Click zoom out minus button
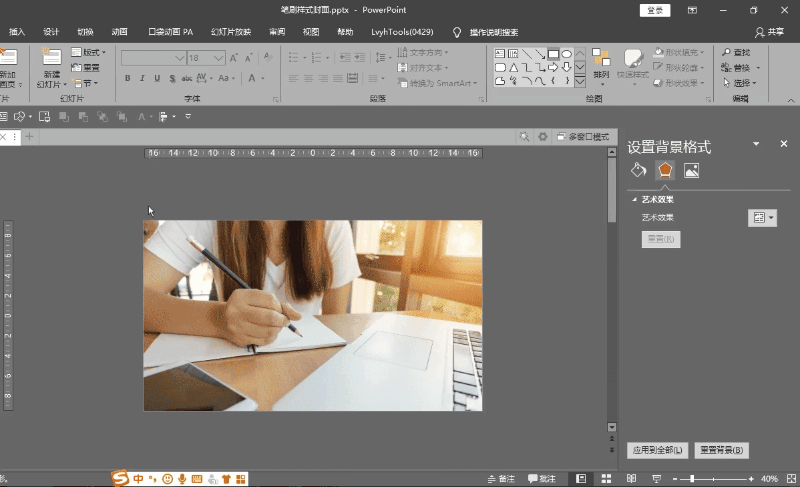 point(674,478)
